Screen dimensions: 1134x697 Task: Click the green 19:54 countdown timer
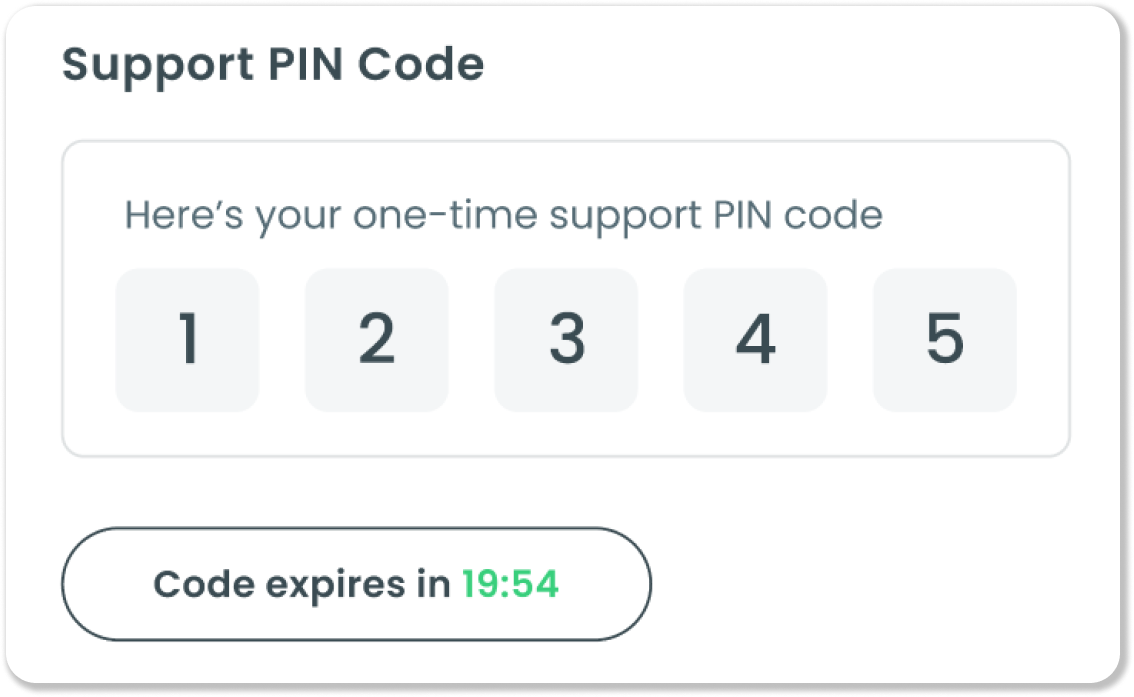[510, 585]
